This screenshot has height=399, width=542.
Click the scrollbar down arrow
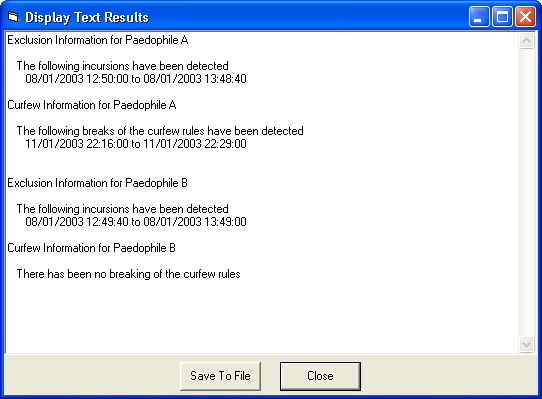(526, 344)
